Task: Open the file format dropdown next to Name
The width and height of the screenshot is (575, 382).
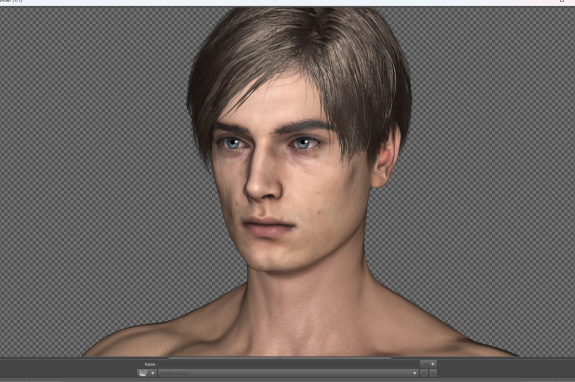Action: (429, 364)
